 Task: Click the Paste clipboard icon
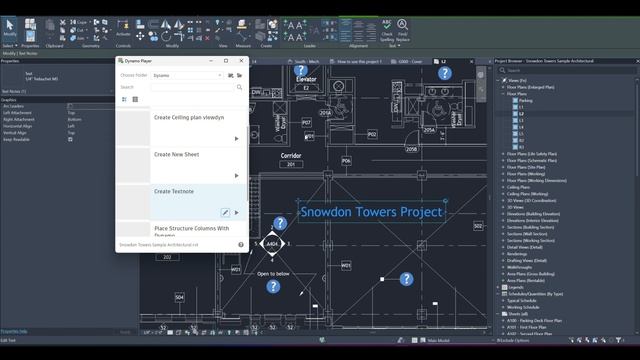pos(50,26)
